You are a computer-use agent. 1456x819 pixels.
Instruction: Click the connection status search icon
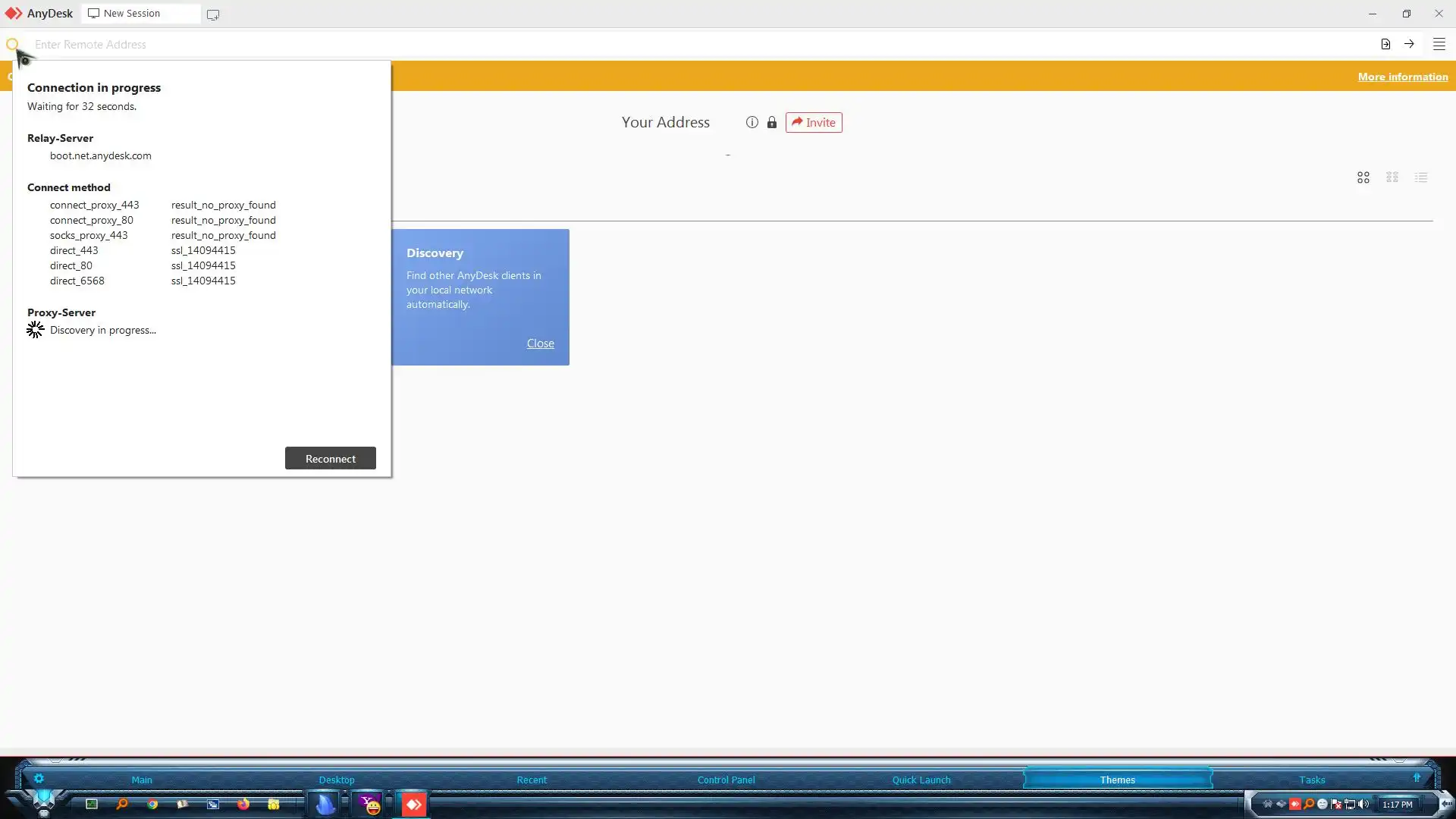coord(12,44)
